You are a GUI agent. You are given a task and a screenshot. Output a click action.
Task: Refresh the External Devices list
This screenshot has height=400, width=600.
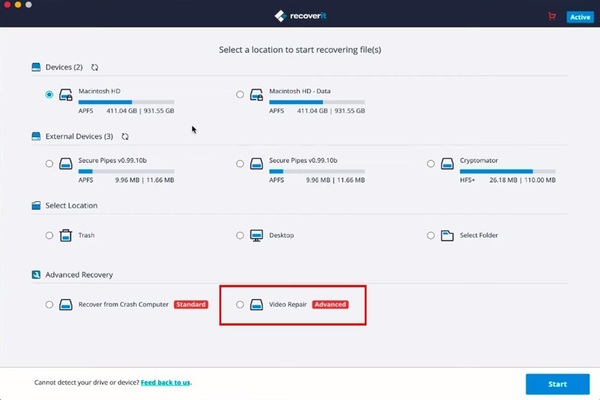(x=125, y=137)
